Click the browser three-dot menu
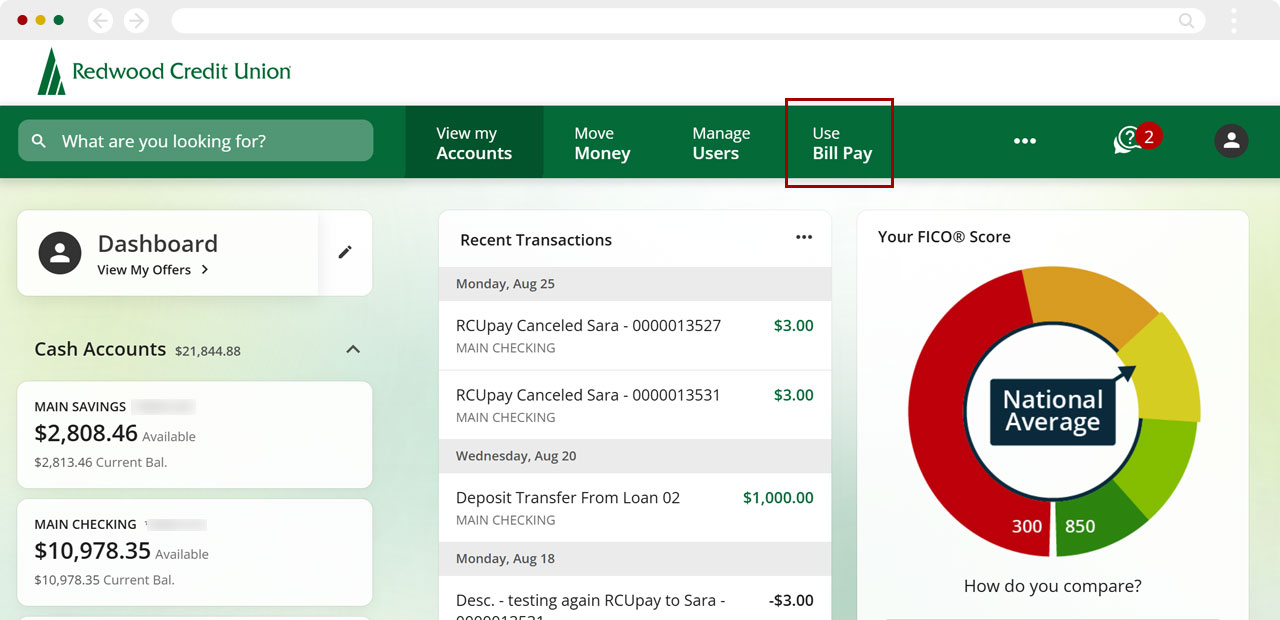The height and width of the screenshot is (620, 1280). pyautogui.click(x=1234, y=21)
